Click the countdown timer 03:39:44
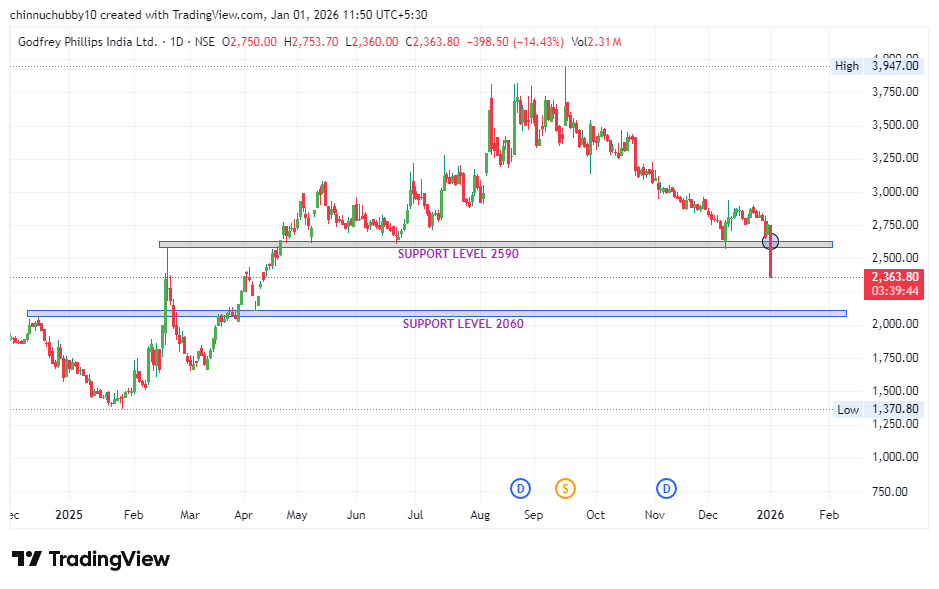The width and height of the screenshot is (939, 589). [895, 291]
